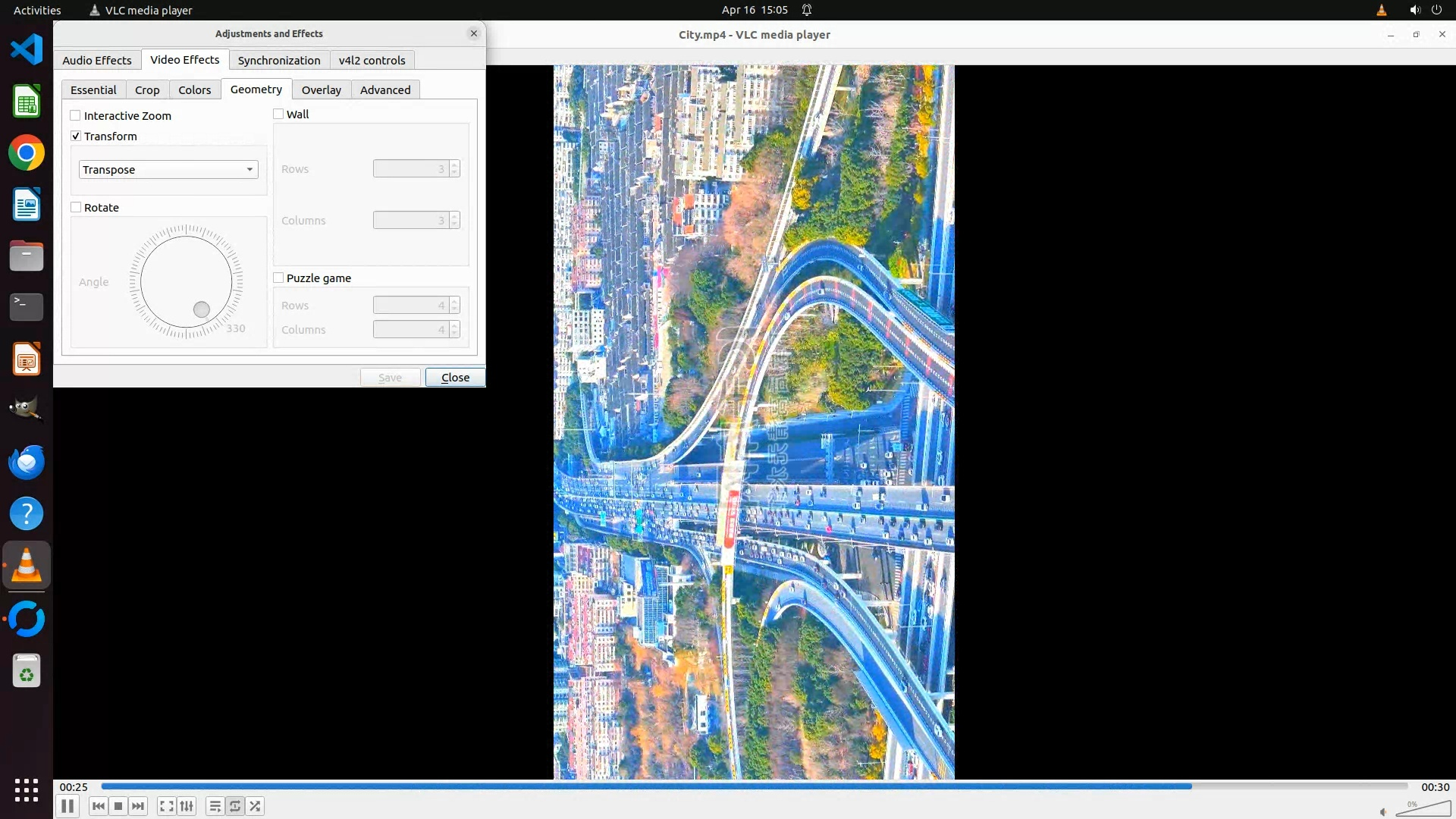Click the rotation angle dial
This screenshot has height=819, width=1456.
click(x=186, y=282)
